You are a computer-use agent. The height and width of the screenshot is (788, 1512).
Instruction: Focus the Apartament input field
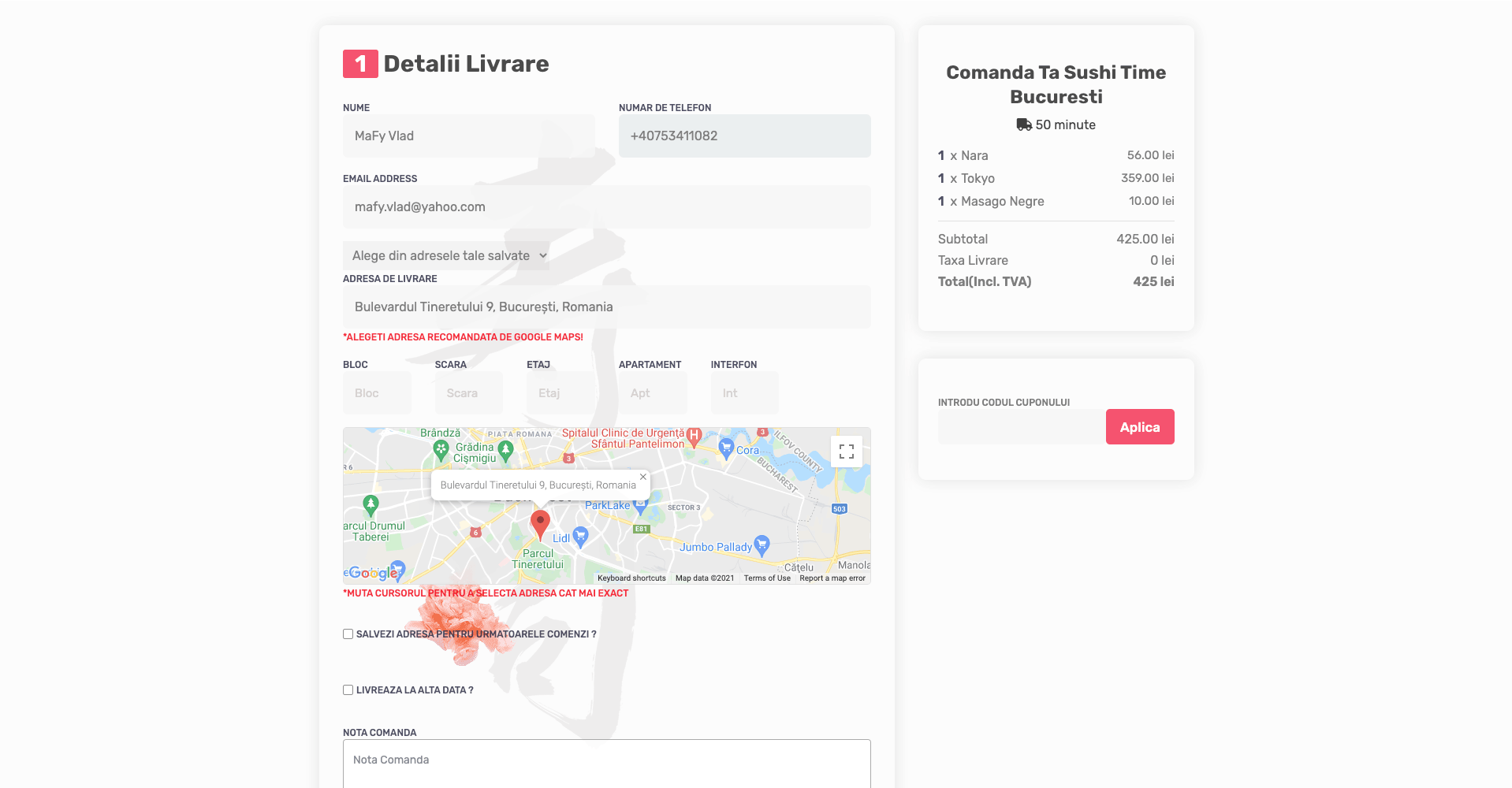pyautogui.click(x=653, y=393)
